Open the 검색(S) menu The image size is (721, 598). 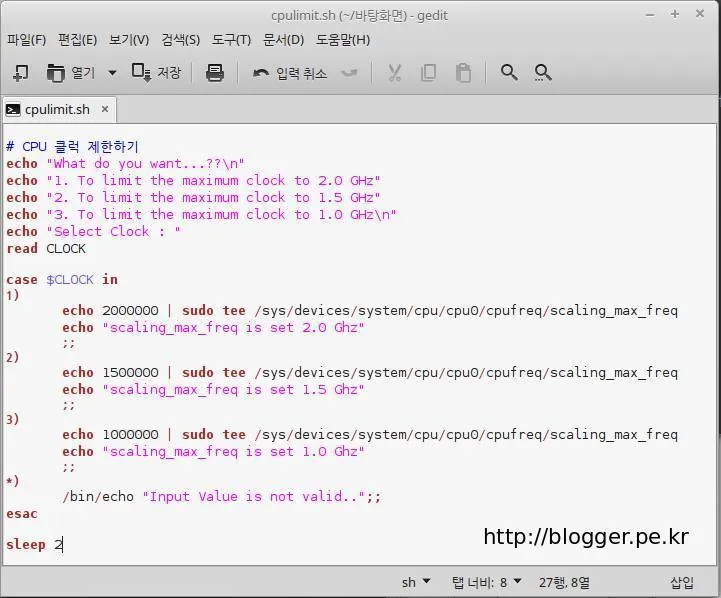click(180, 40)
